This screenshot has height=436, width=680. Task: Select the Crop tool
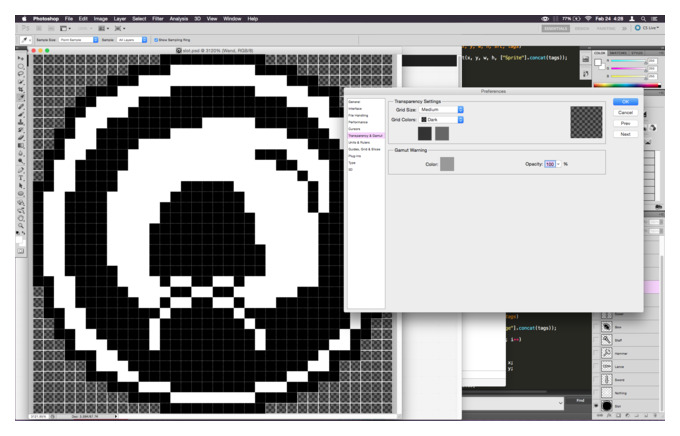[x=20, y=89]
